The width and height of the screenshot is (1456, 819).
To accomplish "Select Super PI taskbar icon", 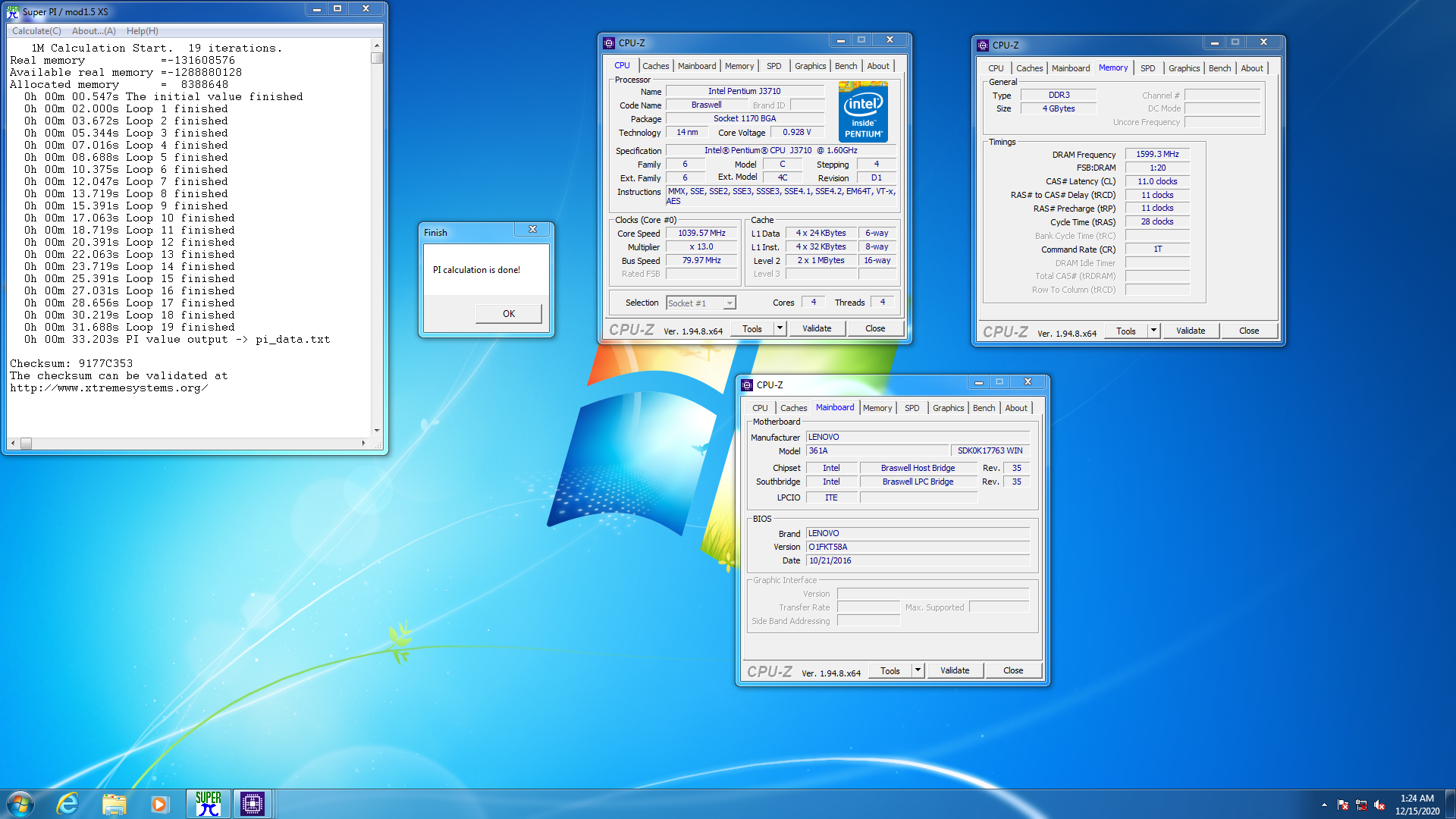I will 208,804.
